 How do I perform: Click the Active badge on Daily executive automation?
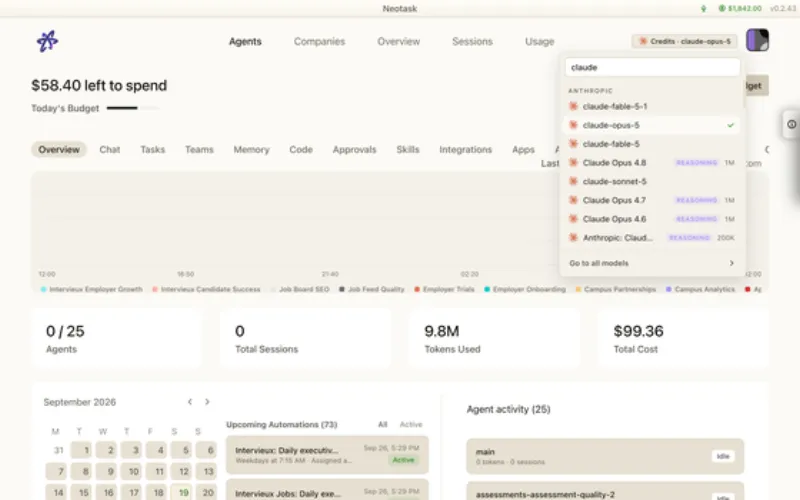403,460
